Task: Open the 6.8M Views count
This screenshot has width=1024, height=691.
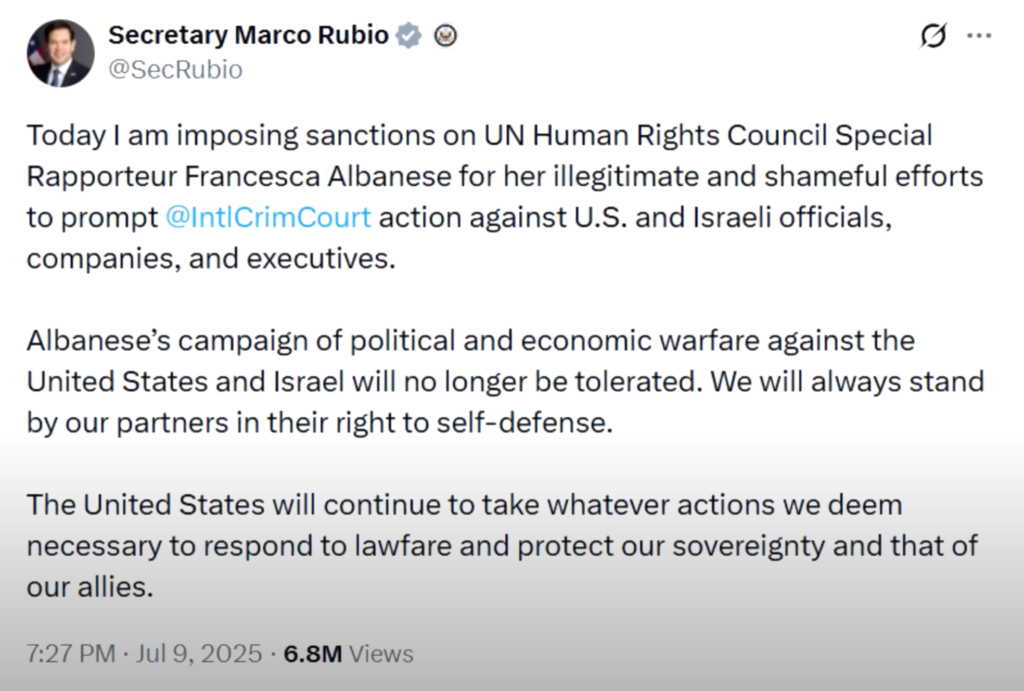Action: (349, 654)
